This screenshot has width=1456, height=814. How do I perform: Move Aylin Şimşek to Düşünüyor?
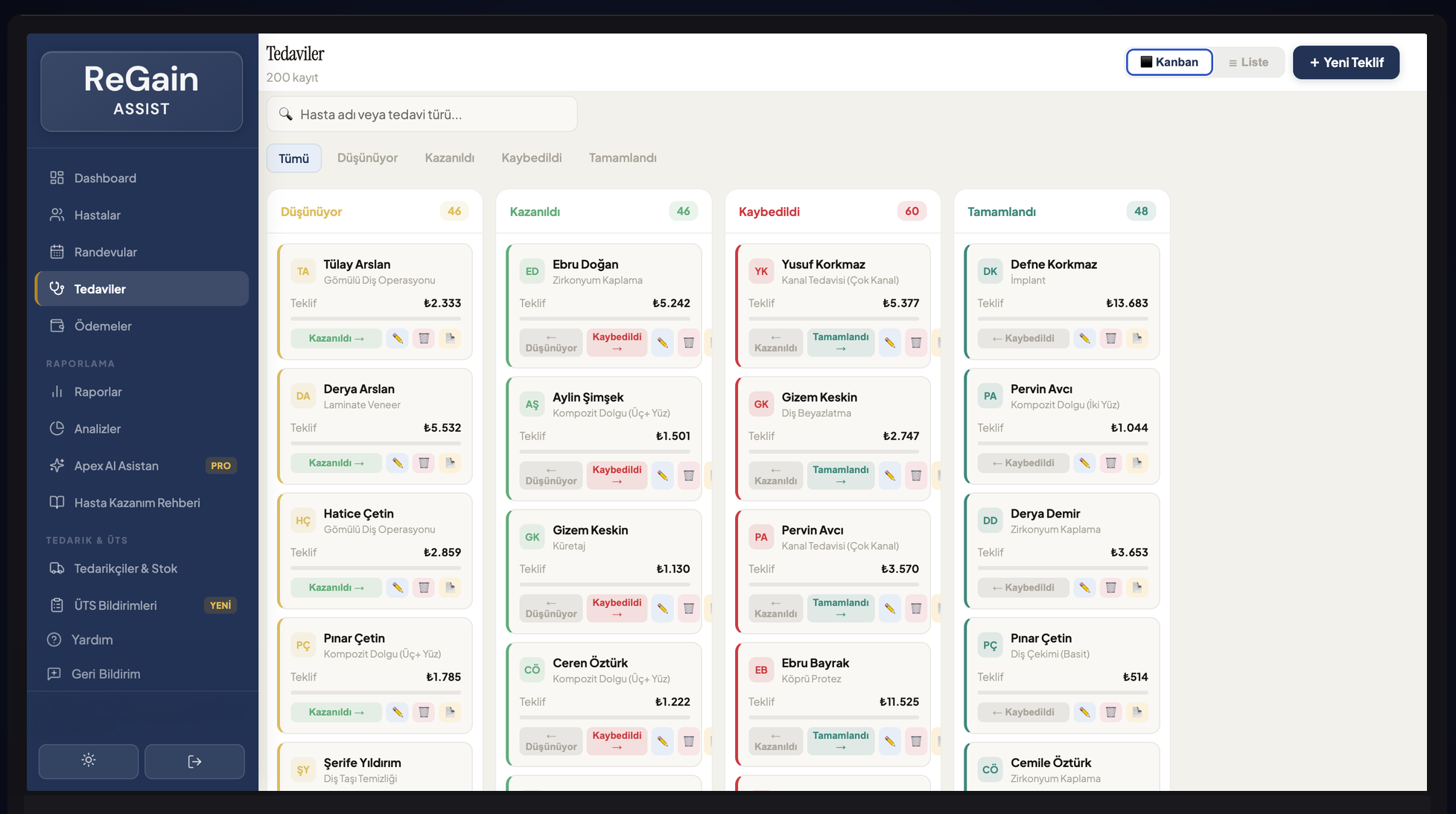[550, 475]
